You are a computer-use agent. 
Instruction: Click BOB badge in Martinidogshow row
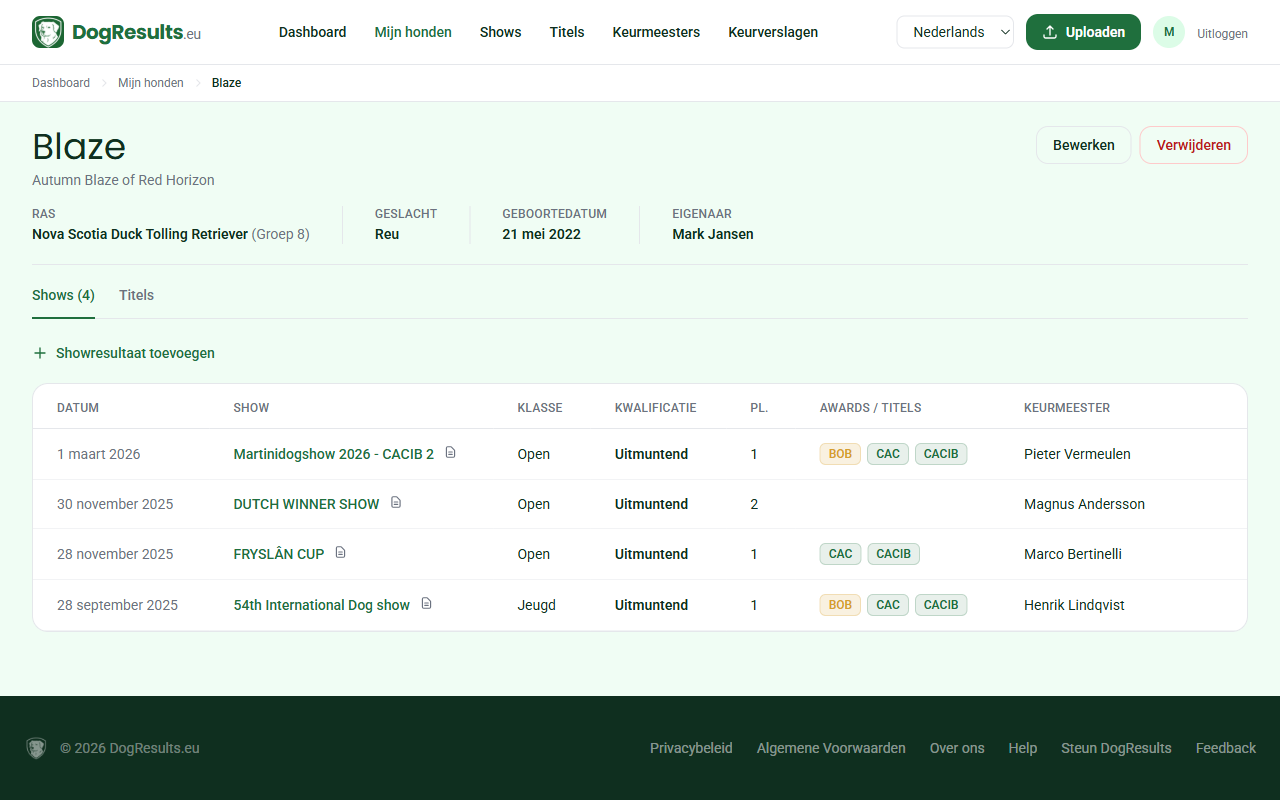[840, 454]
